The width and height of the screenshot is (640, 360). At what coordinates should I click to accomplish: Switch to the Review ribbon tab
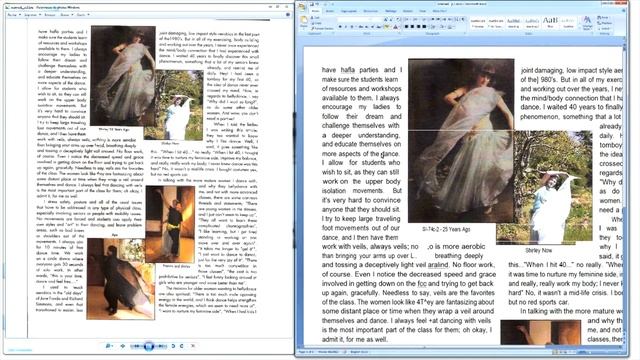coord(407,11)
